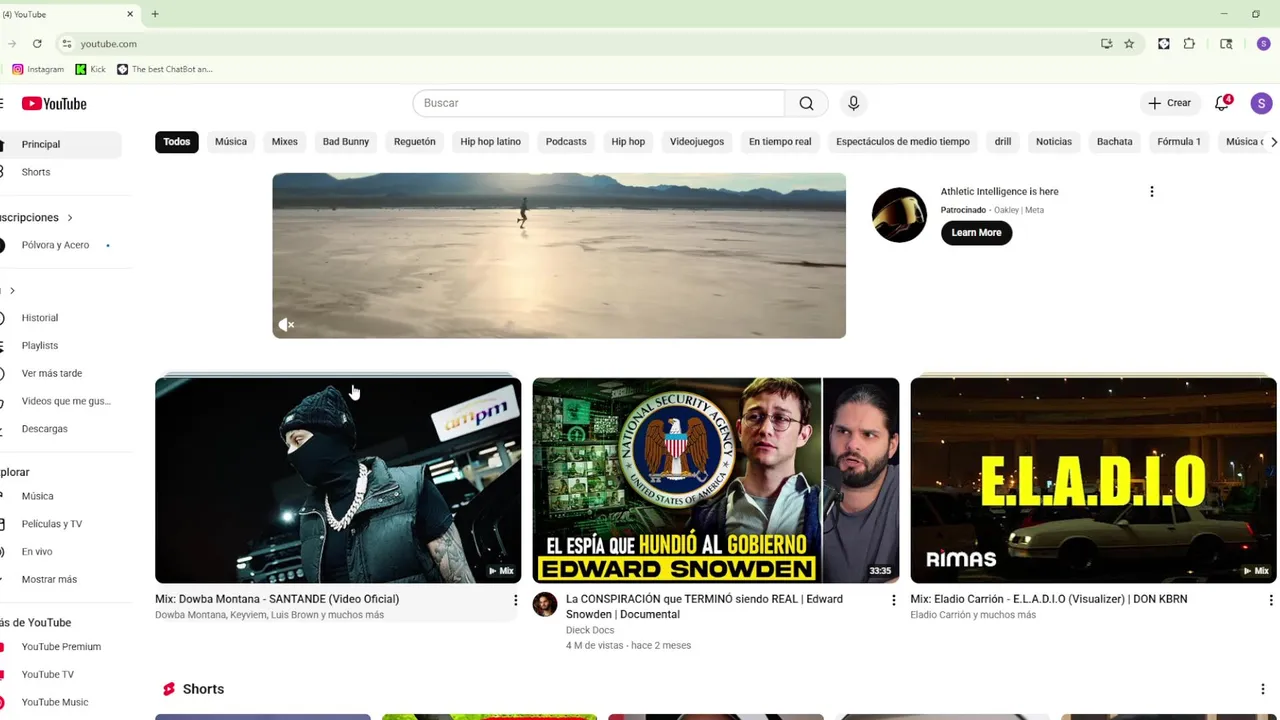
Task: Close the YouTube browser tab
Action: click(130, 14)
